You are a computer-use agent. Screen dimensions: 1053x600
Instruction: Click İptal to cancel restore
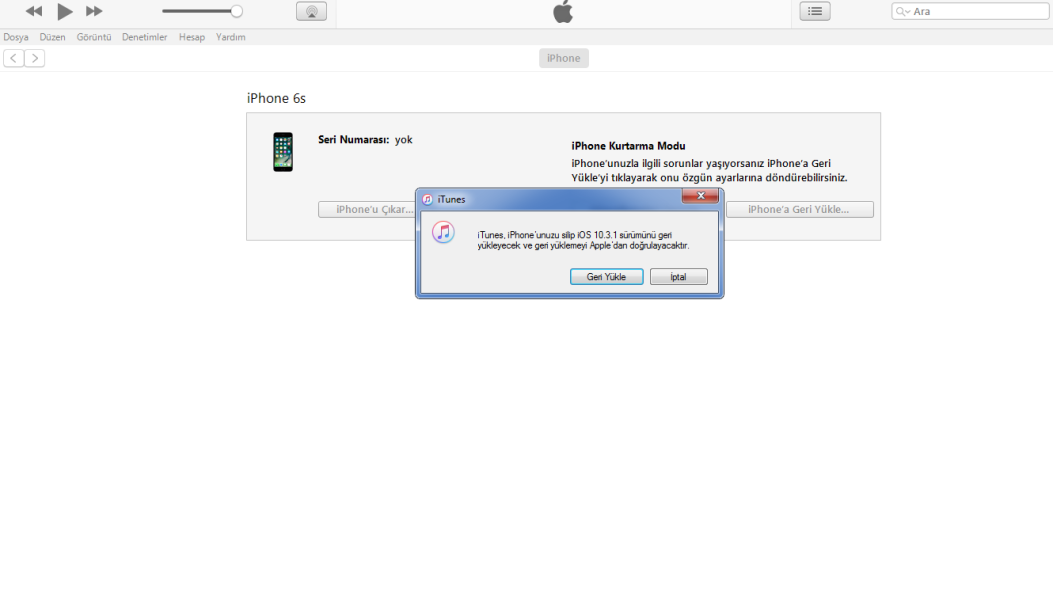tap(678, 277)
